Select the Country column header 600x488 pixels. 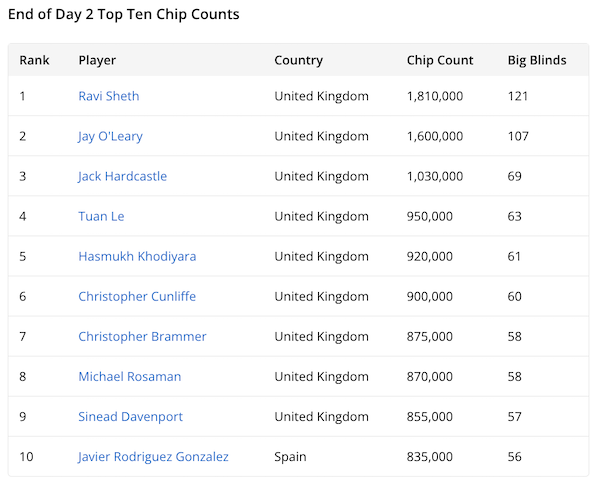click(298, 60)
